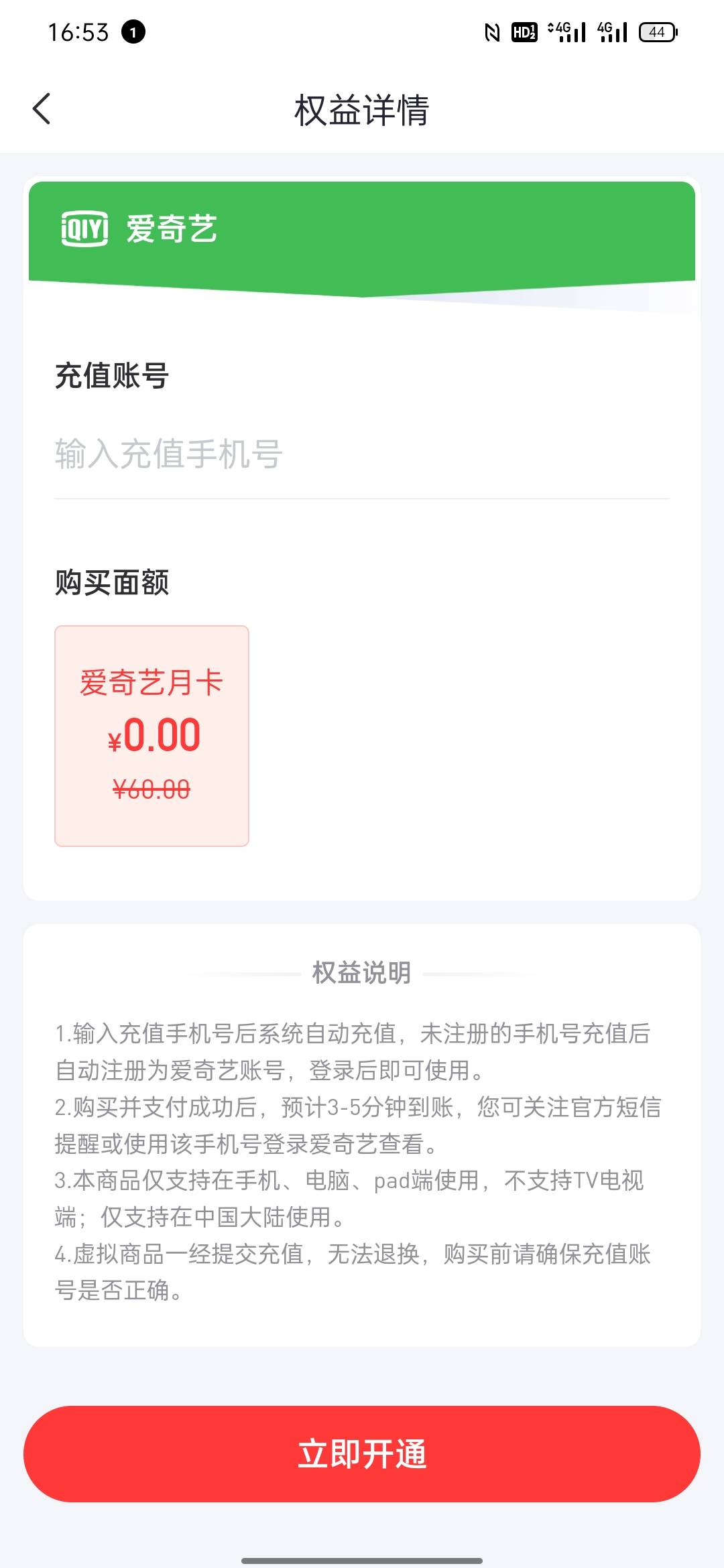Viewport: 724px width, 1568px height.
Task: Tap the home indicator bar at bottom
Action: pyautogui.click(x=362, y=1561)
